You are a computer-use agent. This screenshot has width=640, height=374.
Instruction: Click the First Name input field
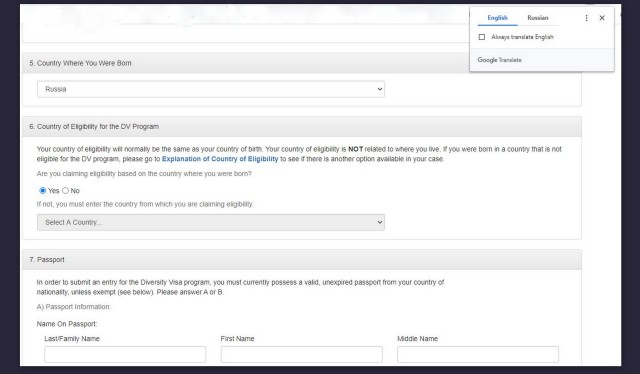pyautogui.click(x=302, y=354)
